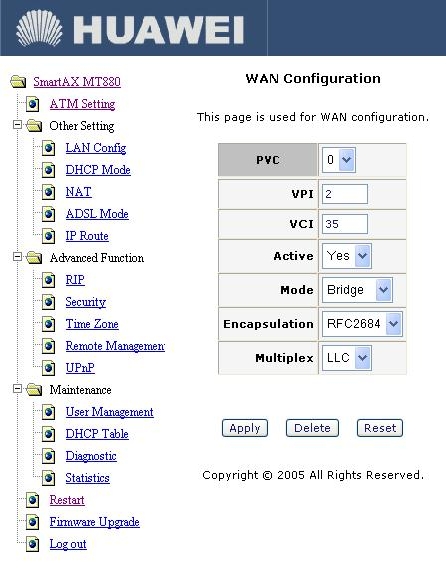Image resolution: width=446 pixels, height=586 pixels.
Task: Open the UPnP link
Action: coord(80,368)
